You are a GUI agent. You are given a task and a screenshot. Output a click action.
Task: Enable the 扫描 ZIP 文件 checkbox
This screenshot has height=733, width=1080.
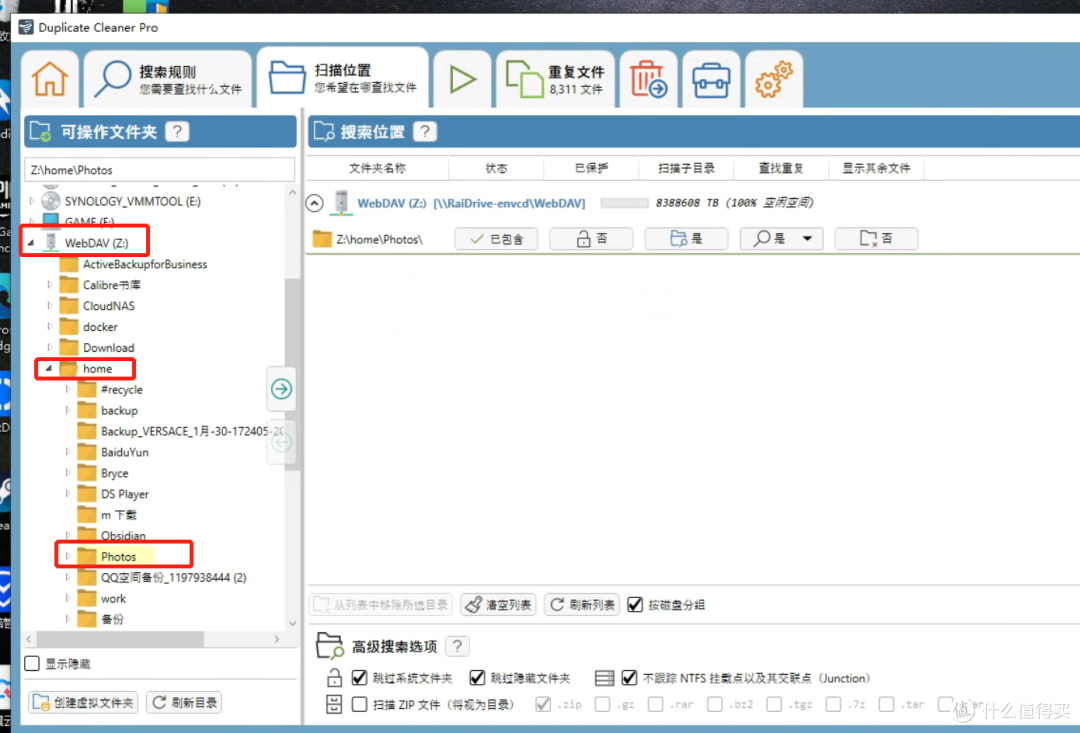click(359, 704)
